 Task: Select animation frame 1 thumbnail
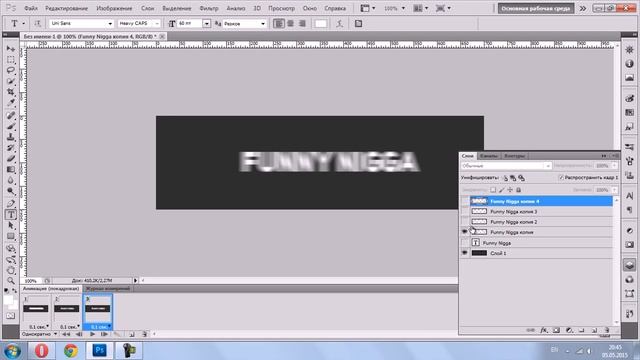[x=36, y=309]
